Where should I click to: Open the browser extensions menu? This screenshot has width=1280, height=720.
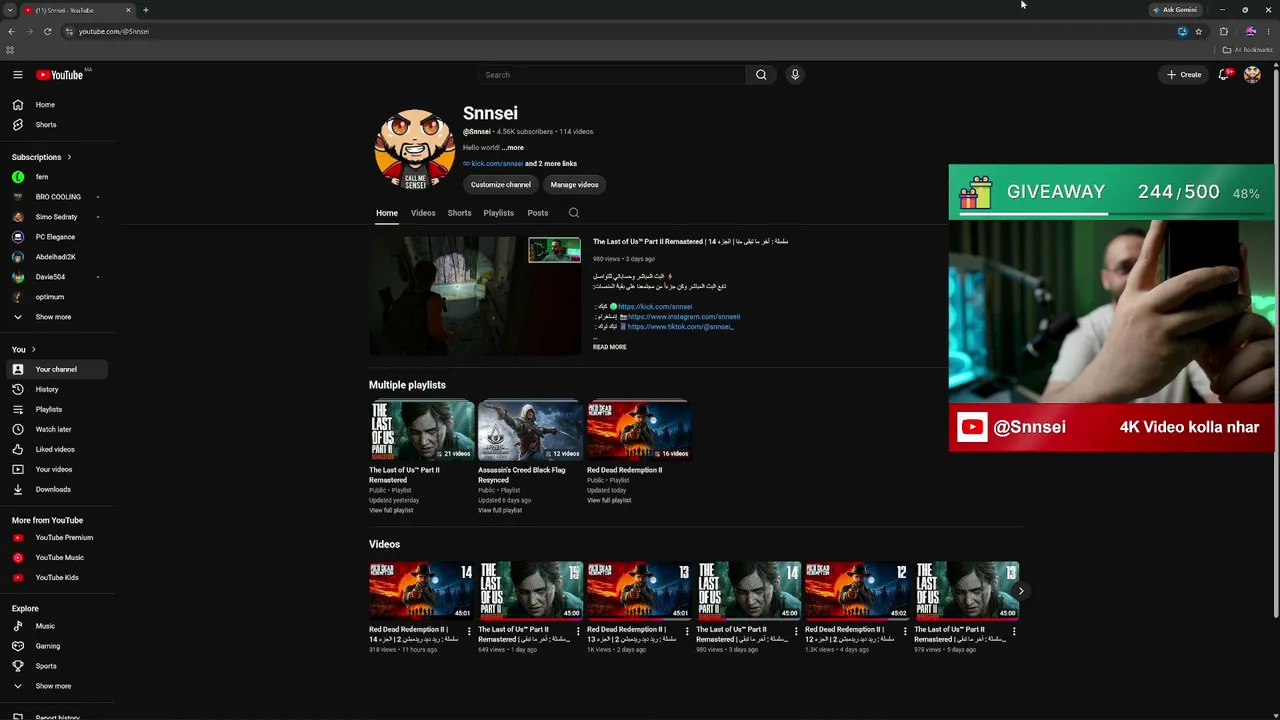pyautogui.click(x=1223, y=31)
